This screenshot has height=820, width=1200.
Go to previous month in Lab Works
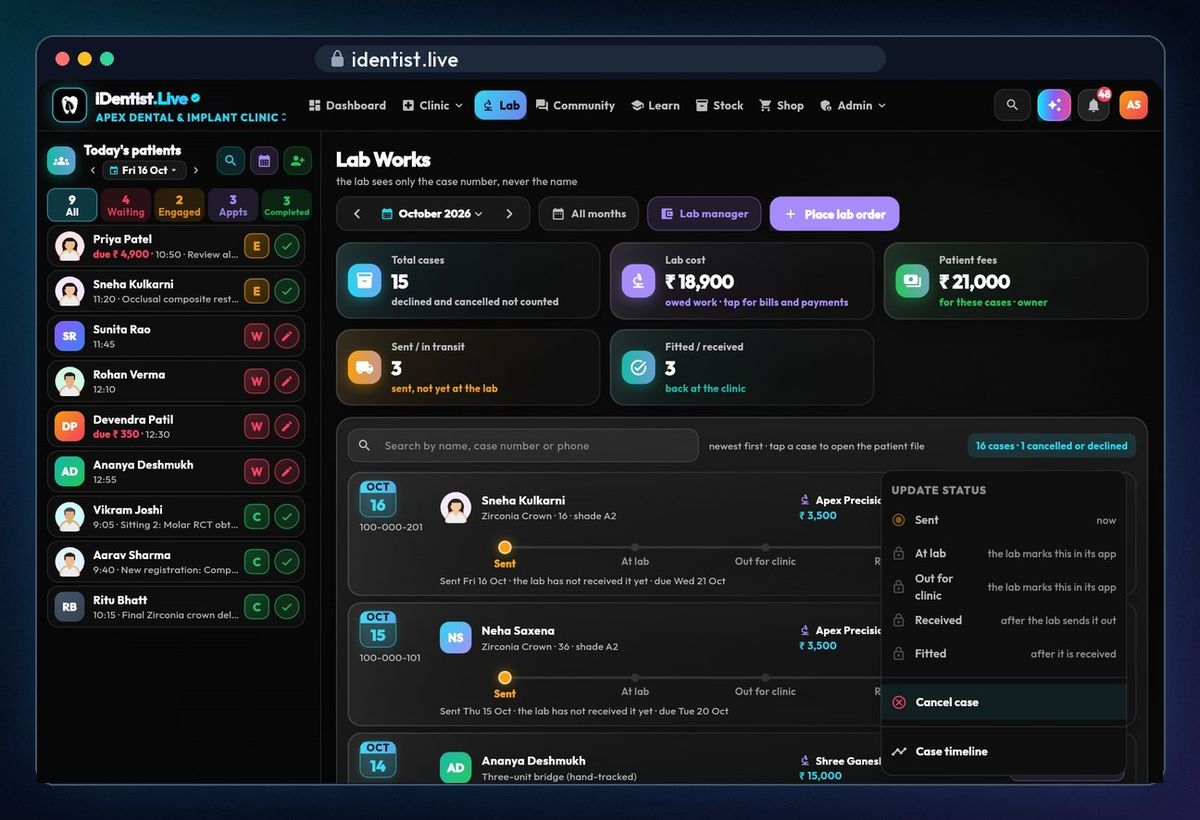pyautogui.click(x=357, y=214)
